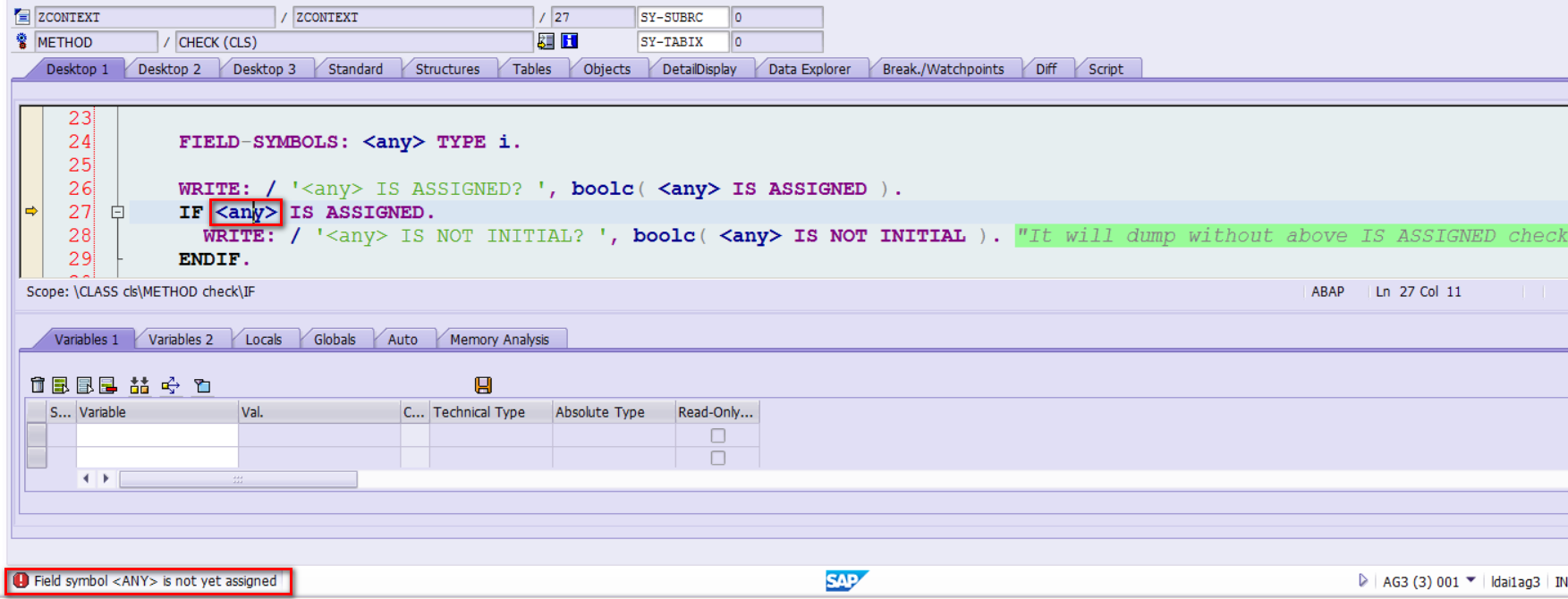Click the horizontal scrollbar thumb under variables table

click(x=238, y=479)
